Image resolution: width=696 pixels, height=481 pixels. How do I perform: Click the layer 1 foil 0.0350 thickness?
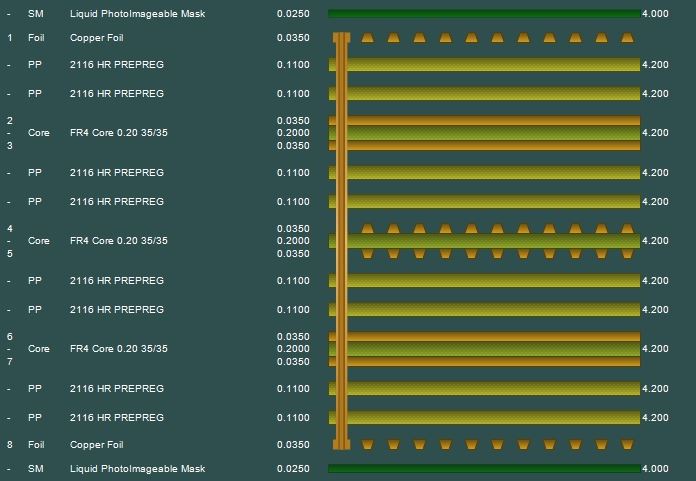pyautogui.click(x=293, y=38)
